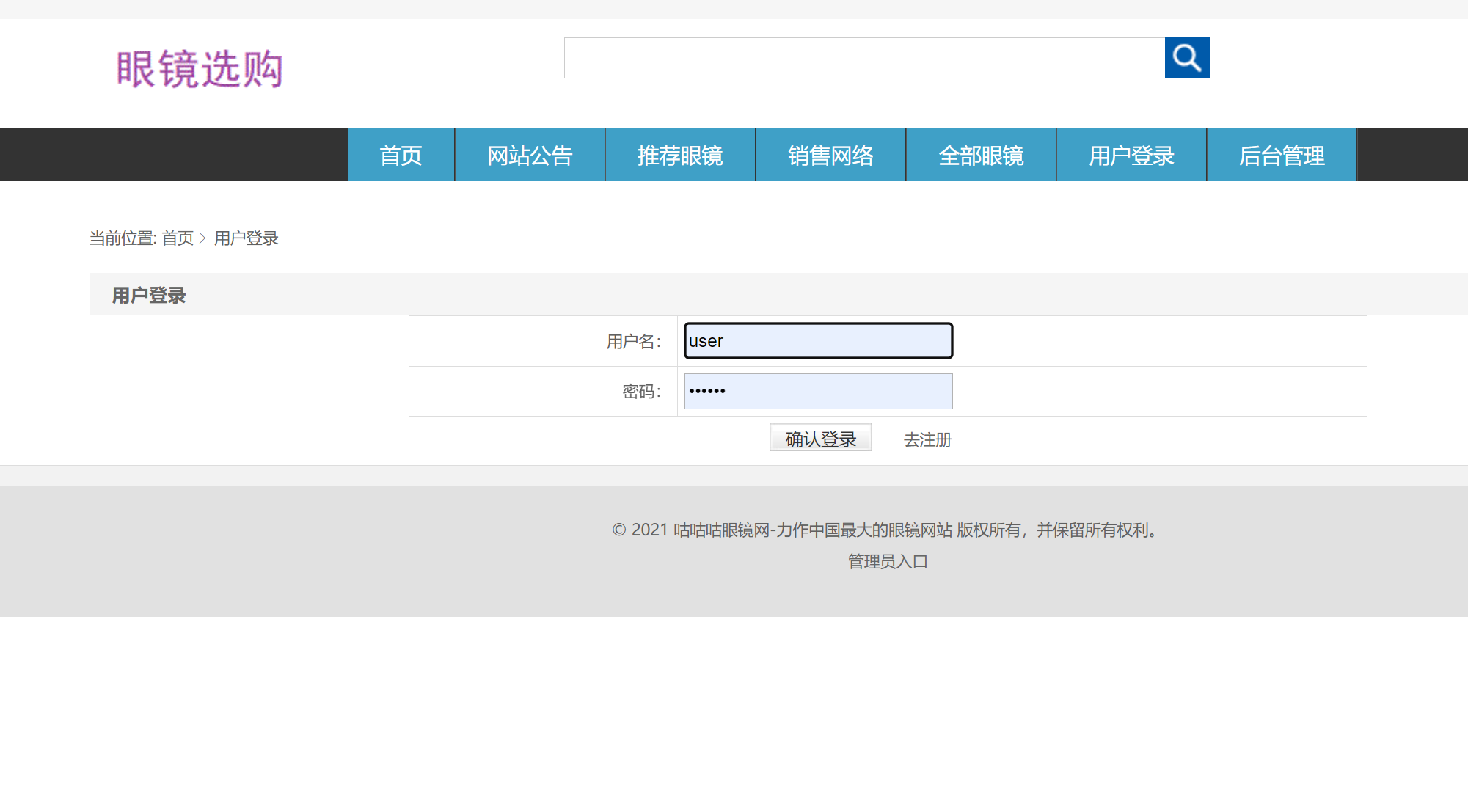Click the 用户登录 section heading
The image size is (1468, 812).
coord(149,296)
